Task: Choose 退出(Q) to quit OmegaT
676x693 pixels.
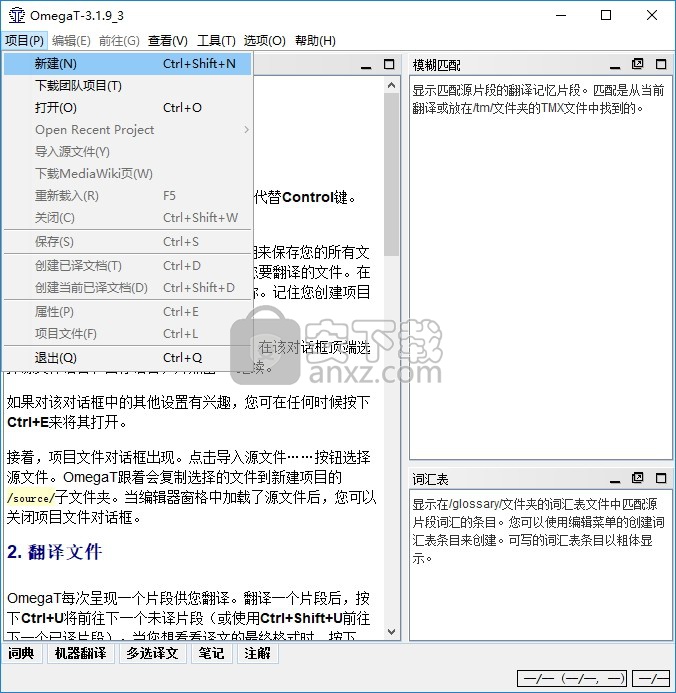Action: [x=128, y=358]
